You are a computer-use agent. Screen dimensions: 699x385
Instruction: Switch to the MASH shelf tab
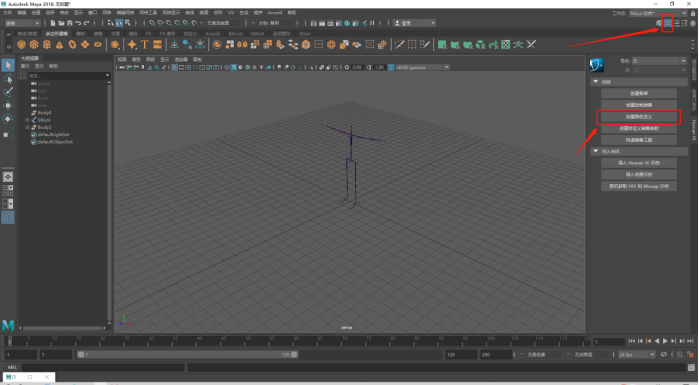(257, 33)
